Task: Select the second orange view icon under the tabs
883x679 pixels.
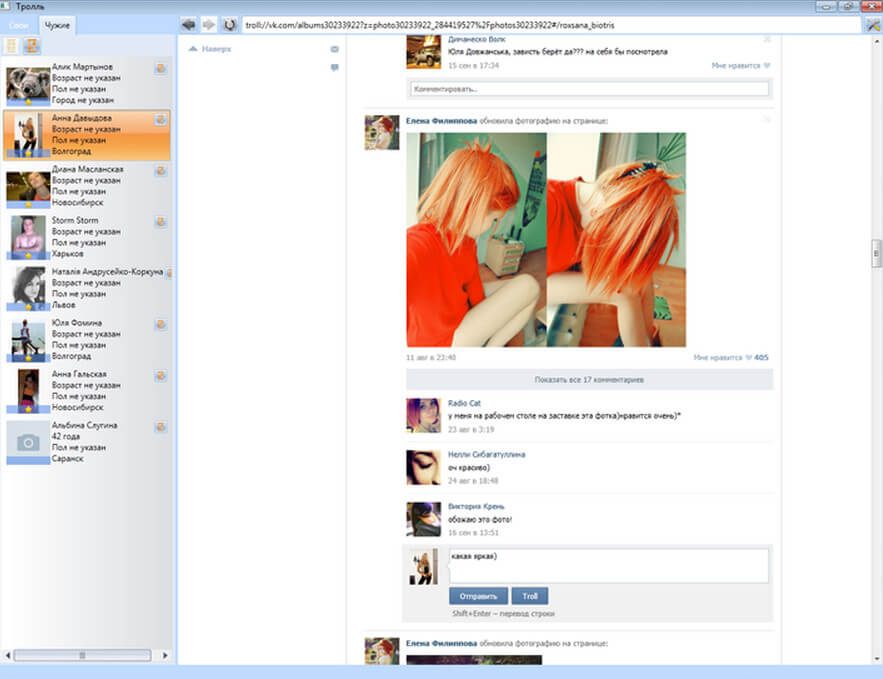Action: click(32, 46)
